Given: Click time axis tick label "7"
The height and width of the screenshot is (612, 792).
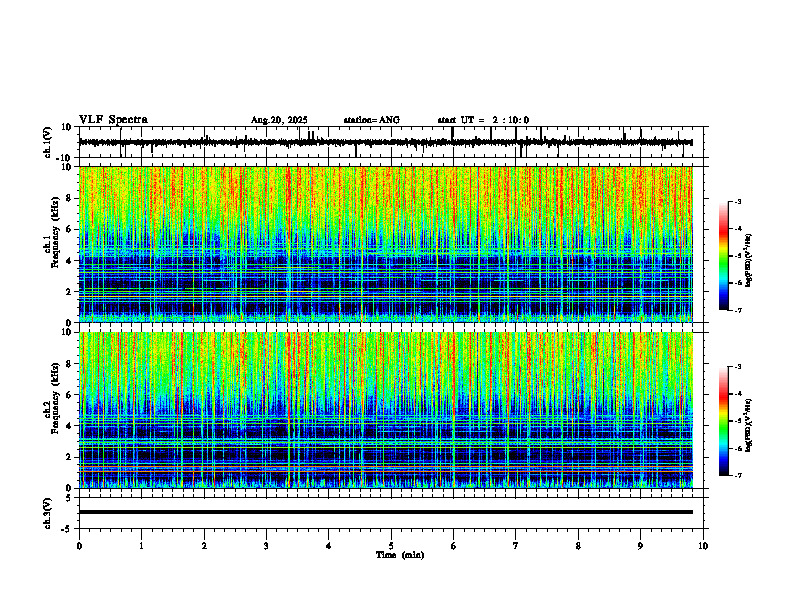Looking at the screenshot, I should pos(516,546).
